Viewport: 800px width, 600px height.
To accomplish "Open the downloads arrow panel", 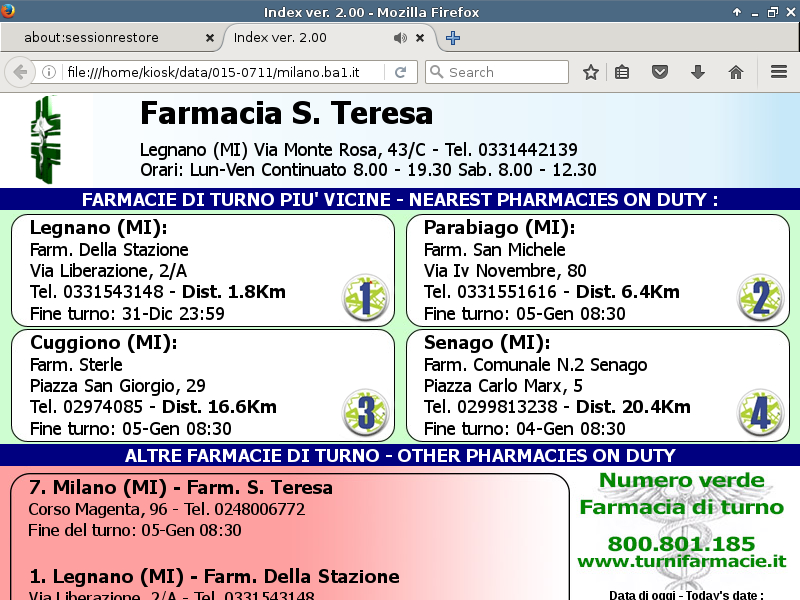I will point(698,72).
